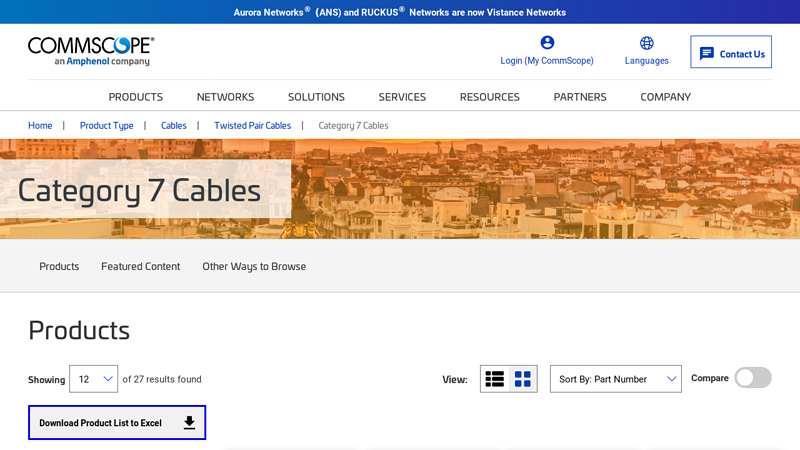Click the Twisted Pair Cables breadcrumb

(253, 126)
